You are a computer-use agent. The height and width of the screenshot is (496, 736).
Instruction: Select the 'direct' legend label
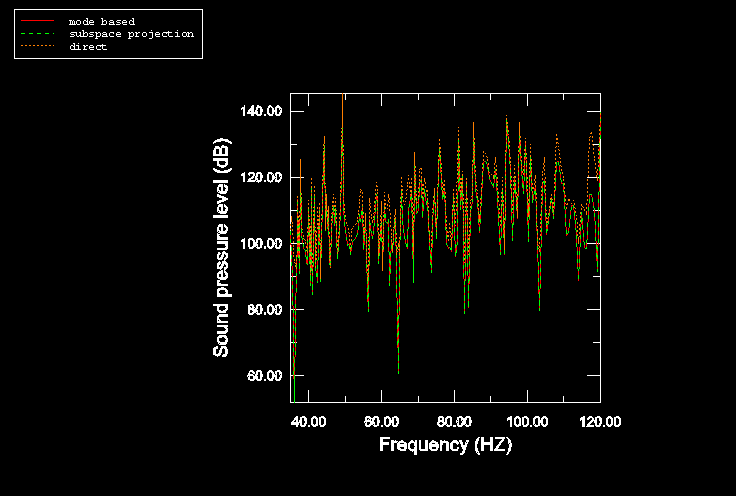coord(88,47)
